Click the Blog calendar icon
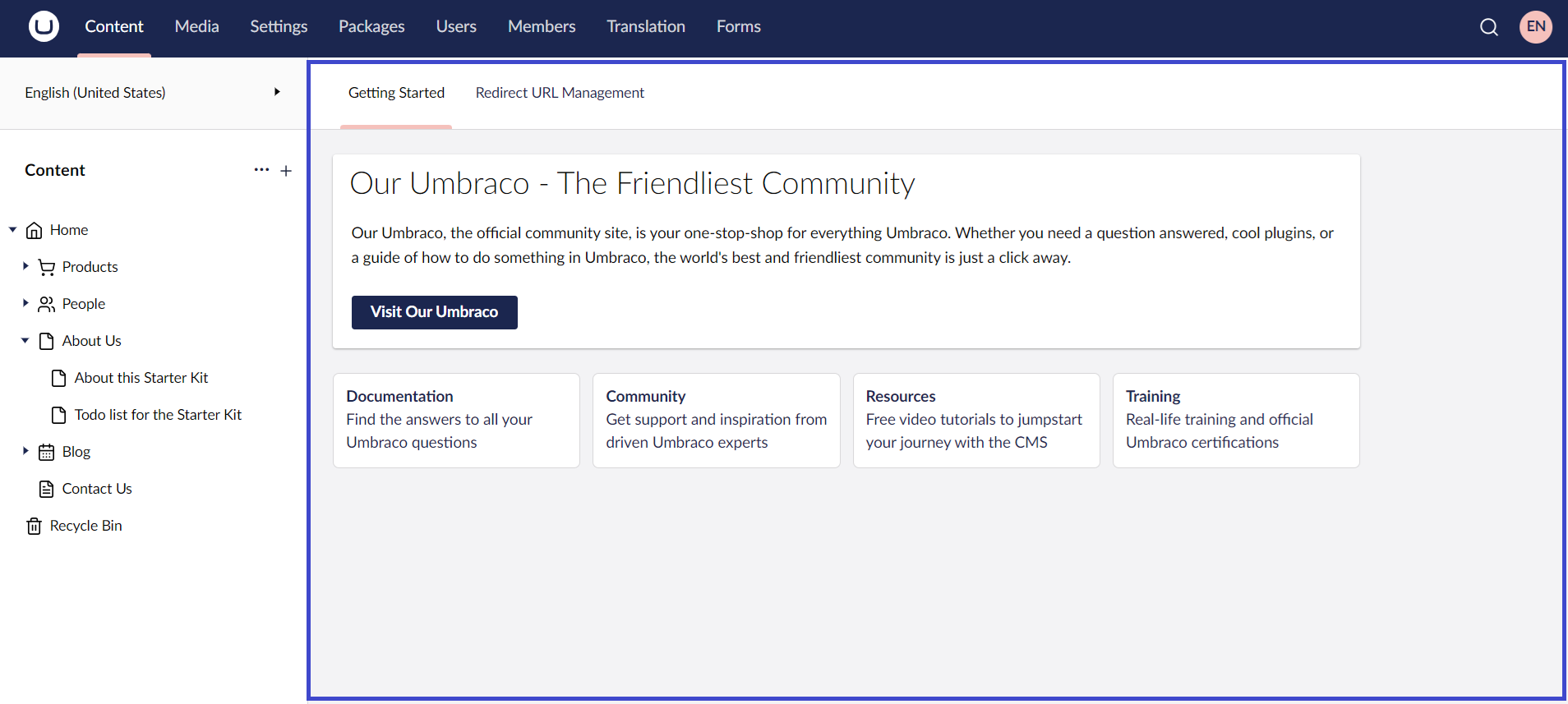Viewport: 1568px width, 704px height. [47, 452]
